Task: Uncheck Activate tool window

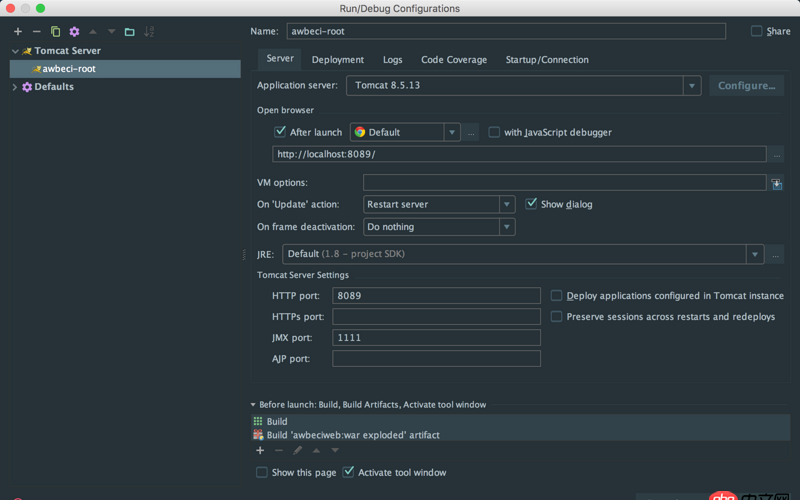Action: [x=348, y=472]
